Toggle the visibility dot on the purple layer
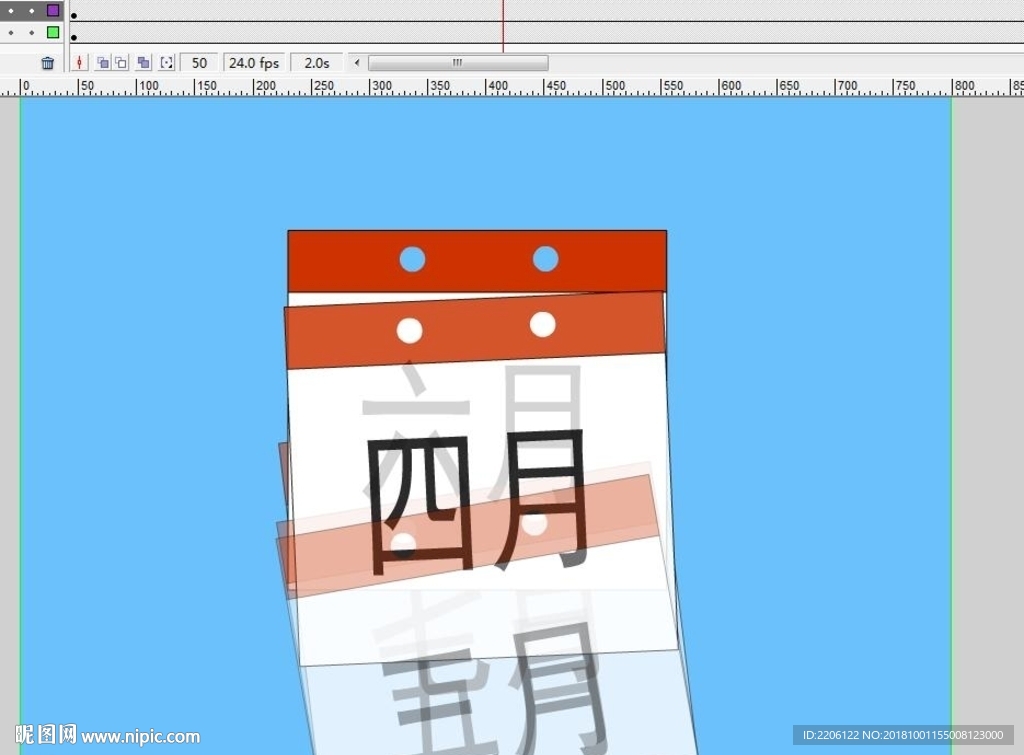This screenshot has width=1024, height=755. point(11,10)
